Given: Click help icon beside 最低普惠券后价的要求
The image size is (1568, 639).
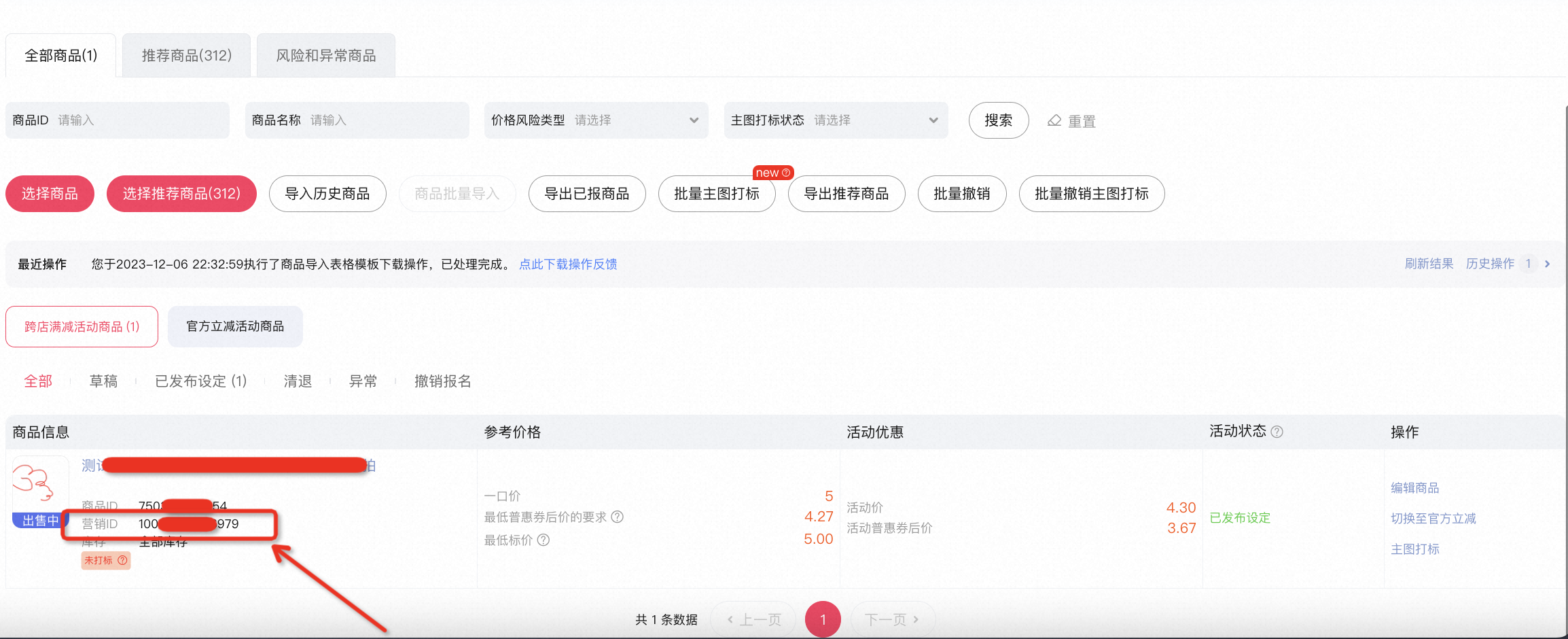Looking at the screenshot, I should 617,517.
